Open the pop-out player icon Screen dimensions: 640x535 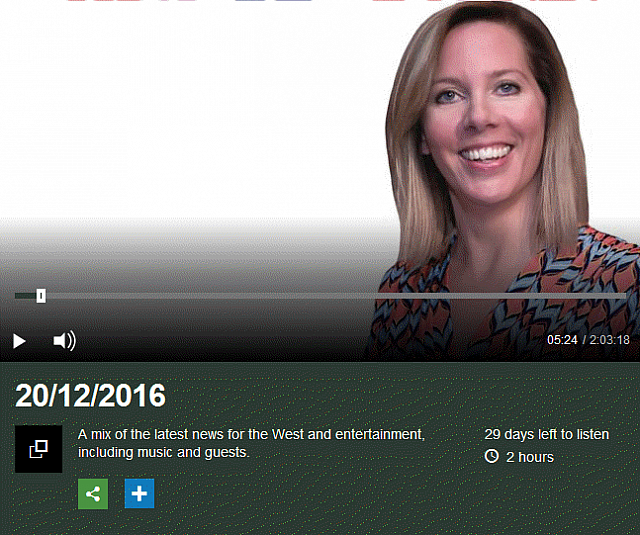(39, 449)
